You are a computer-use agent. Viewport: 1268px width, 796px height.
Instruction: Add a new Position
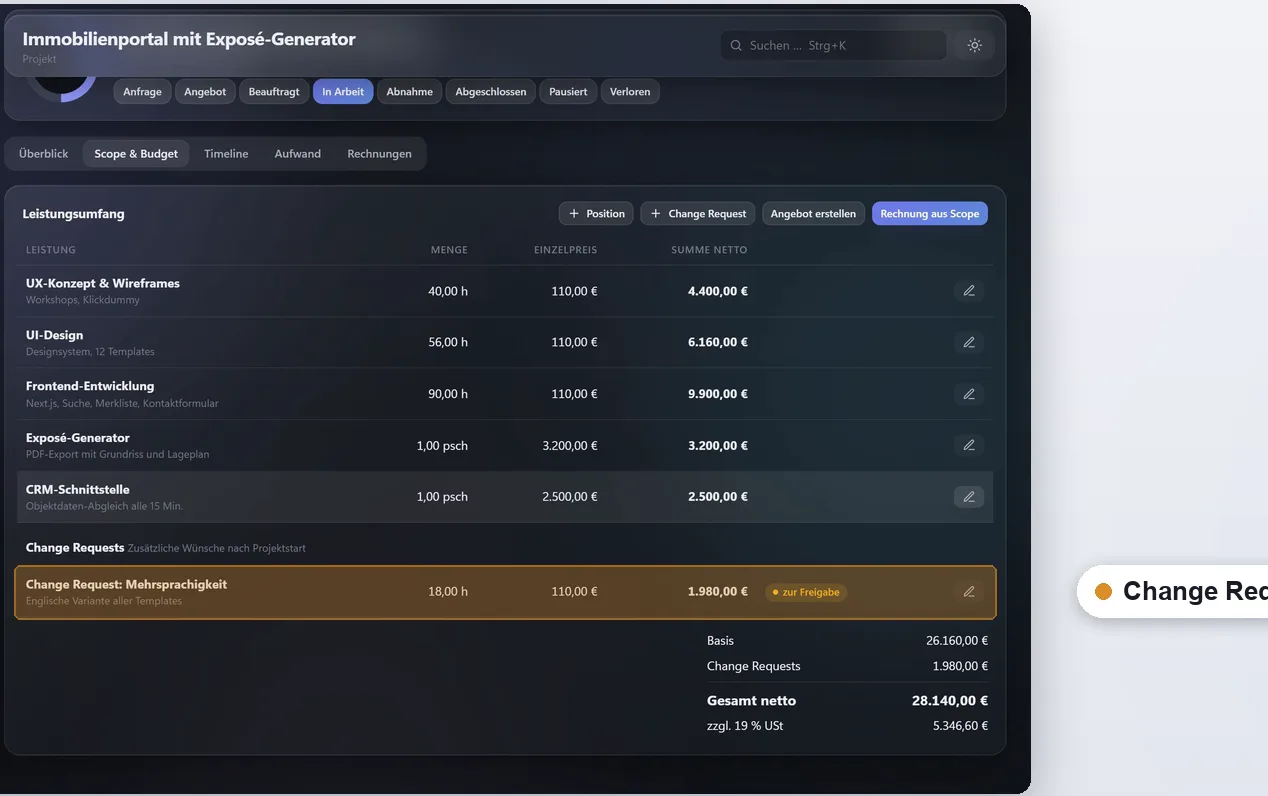tap(596, 213)
